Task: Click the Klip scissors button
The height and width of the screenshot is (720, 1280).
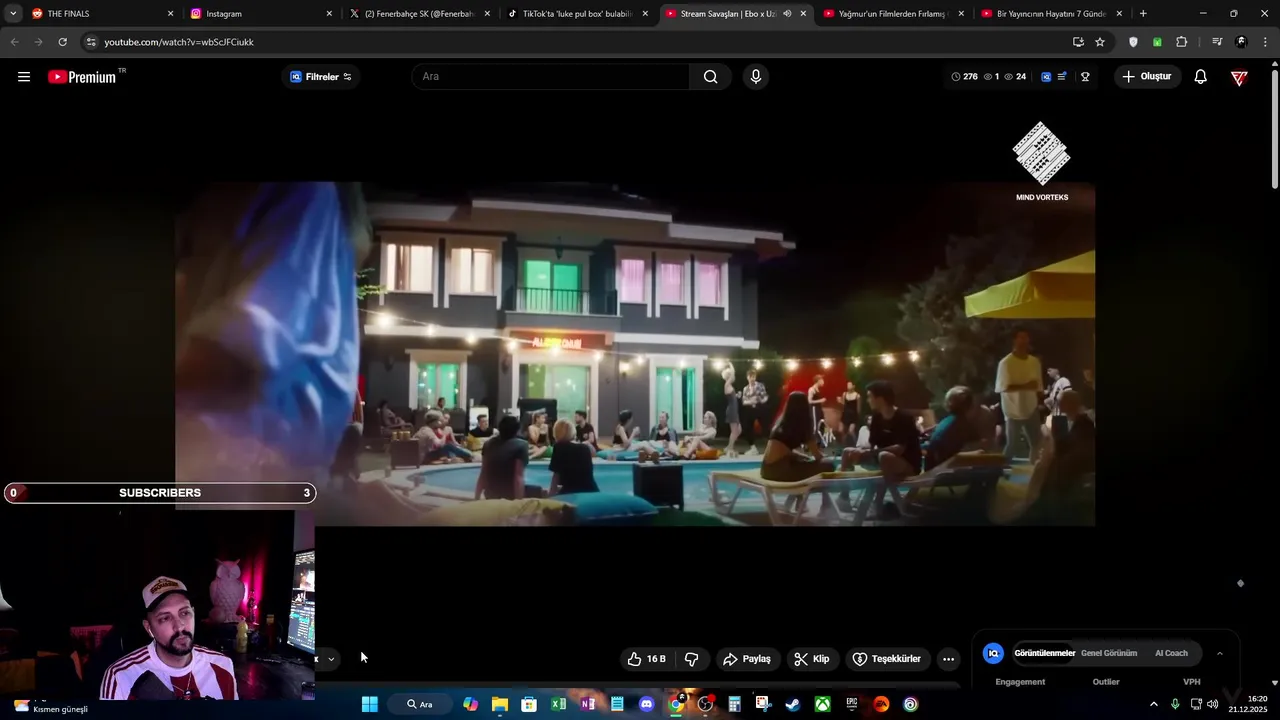Action: point(811,659)
